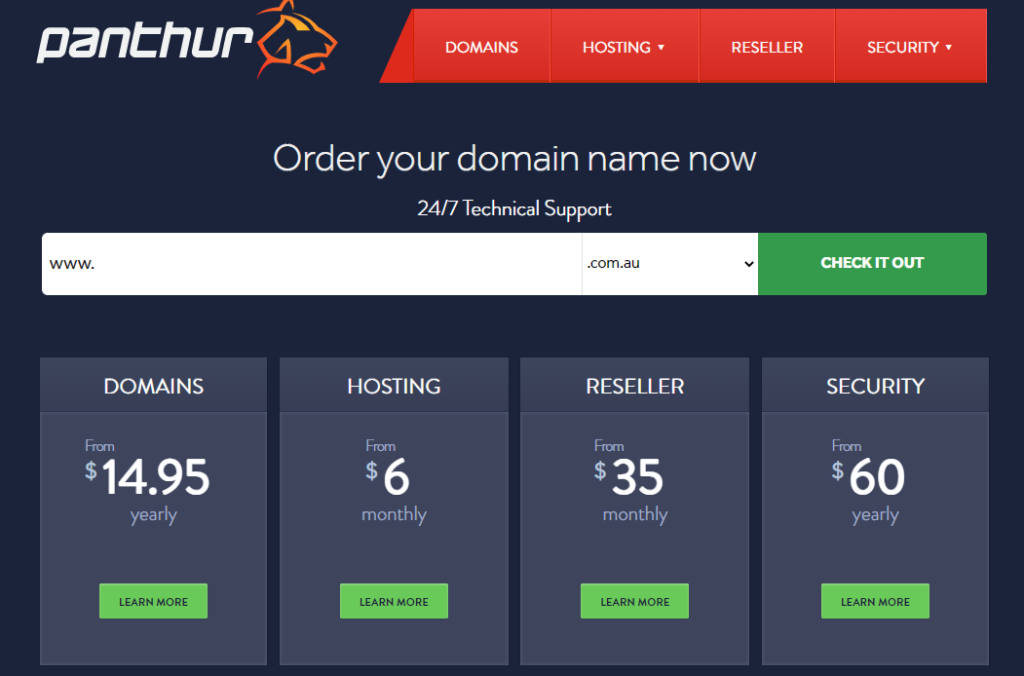Select the Security card heading
Image resolution: width=1024 pixels, height=676 pixels.
875,386
